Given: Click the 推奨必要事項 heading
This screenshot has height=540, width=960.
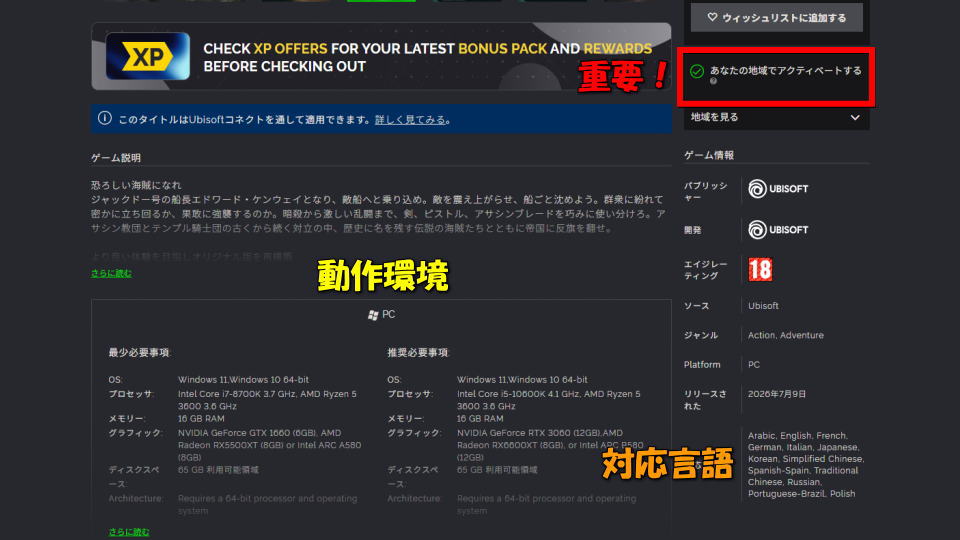Looking at the screenshot, I should pyautogui.click(x=418, y=353).
